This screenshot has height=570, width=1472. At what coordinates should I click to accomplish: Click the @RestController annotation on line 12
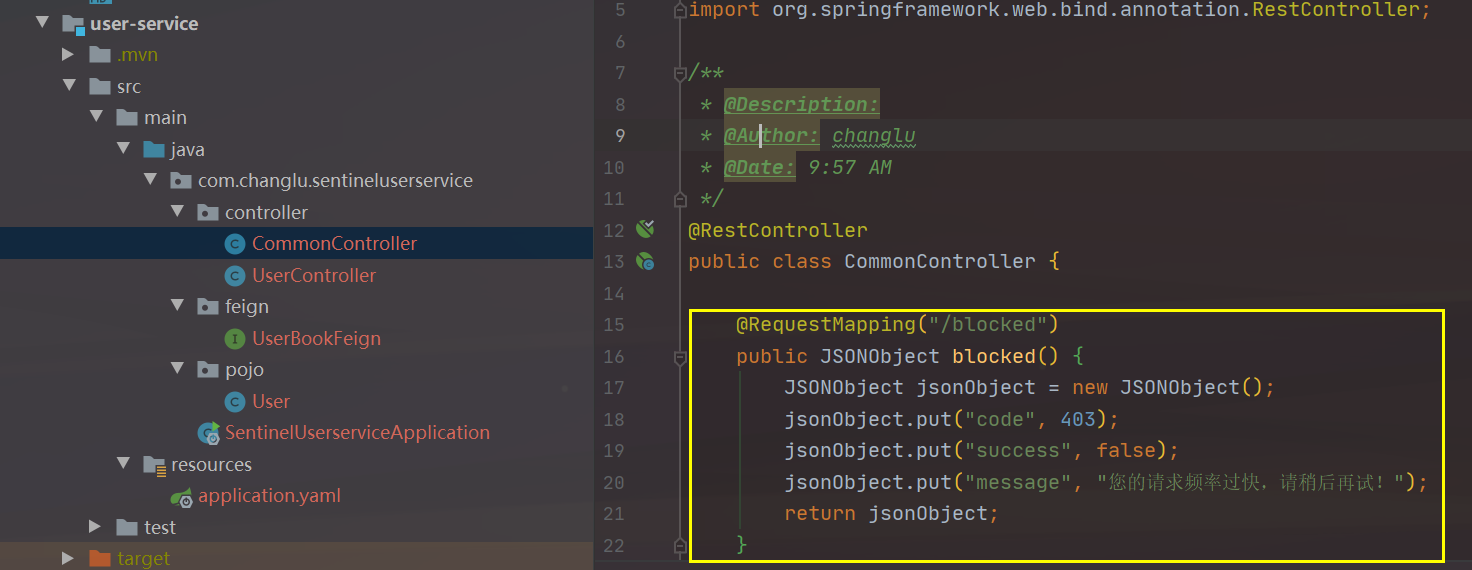pos(778,230)
